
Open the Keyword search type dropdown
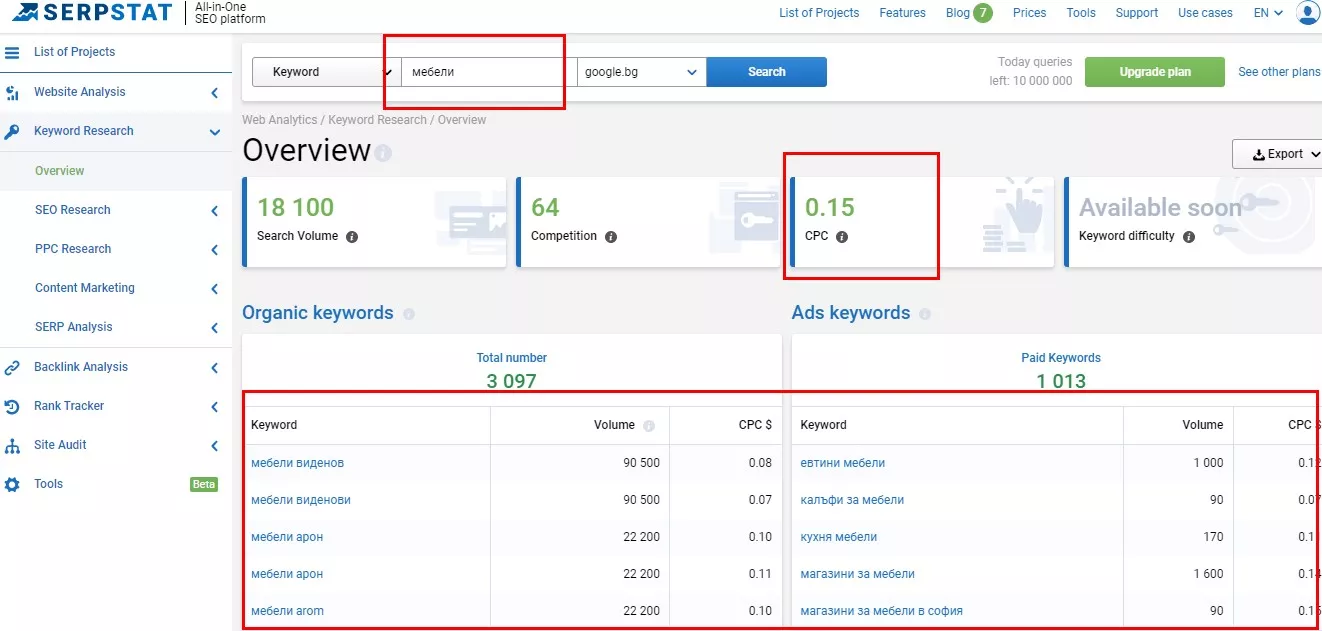tap(326, 72)
